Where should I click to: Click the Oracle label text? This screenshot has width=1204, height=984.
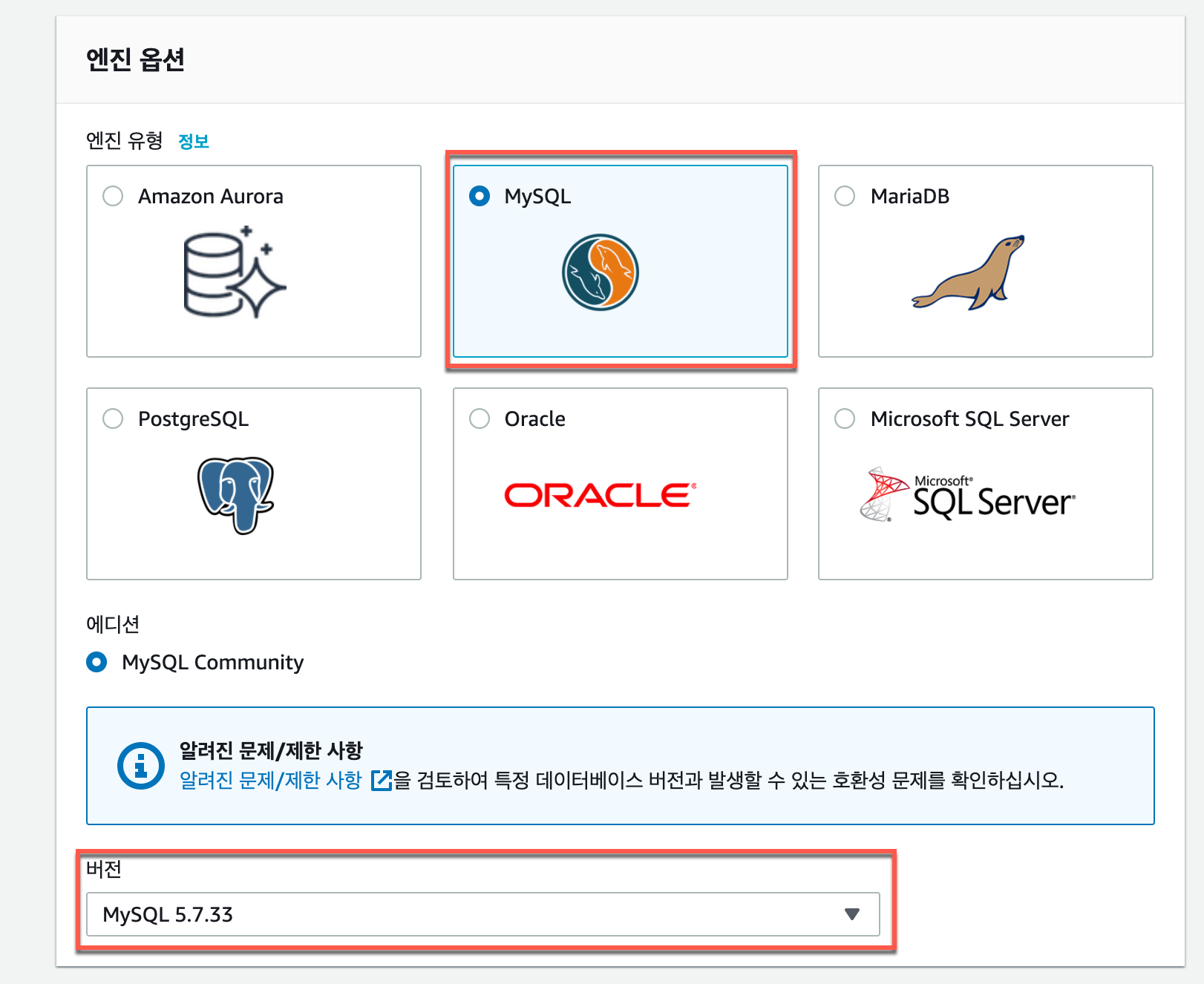[x=535, y=419]
